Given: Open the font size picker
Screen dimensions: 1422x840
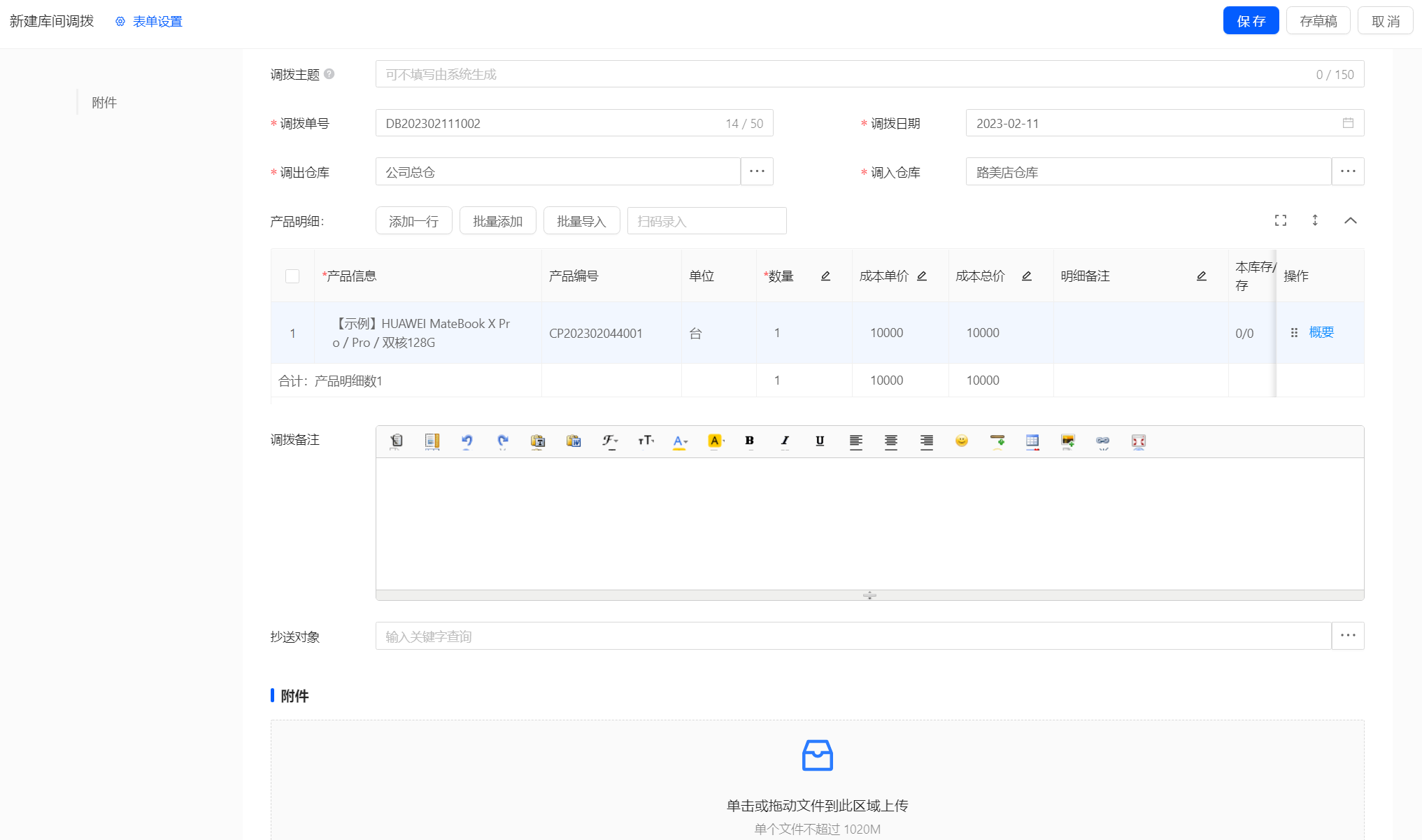Looking at the screenshot, I should point(645,441).
